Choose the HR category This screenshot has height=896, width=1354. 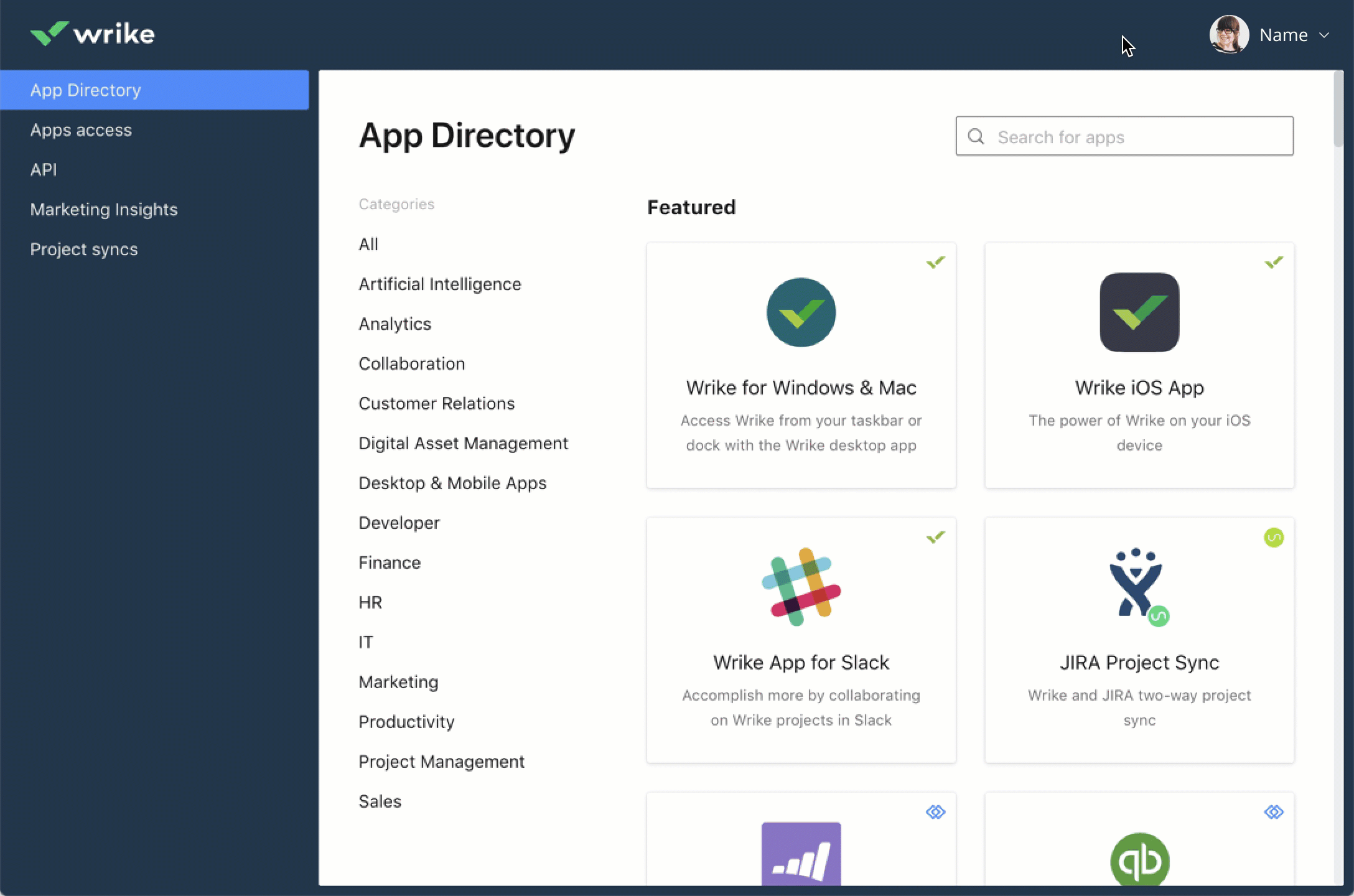coord(370,602)
